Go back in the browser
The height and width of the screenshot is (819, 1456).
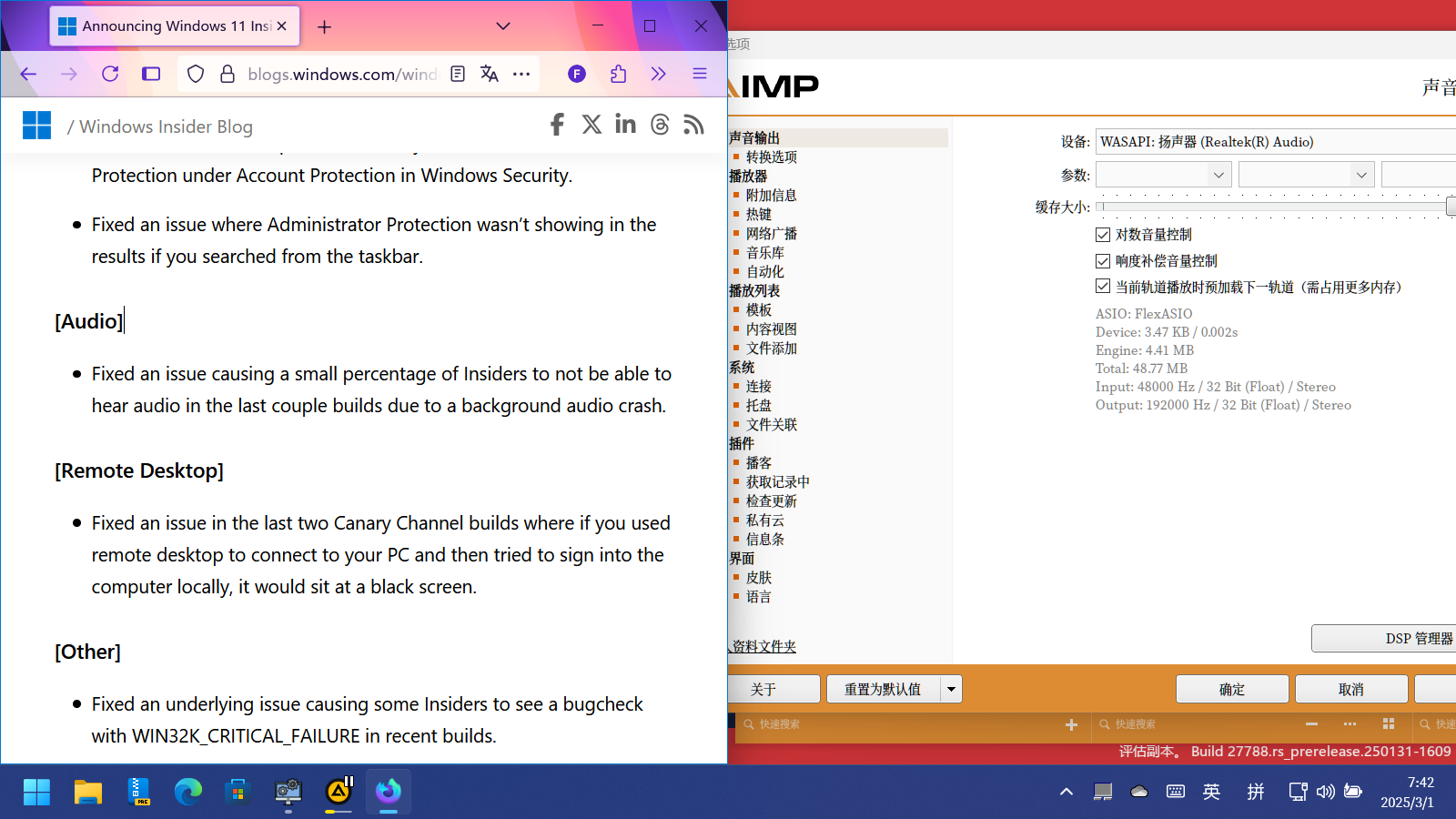click(28, 74)
